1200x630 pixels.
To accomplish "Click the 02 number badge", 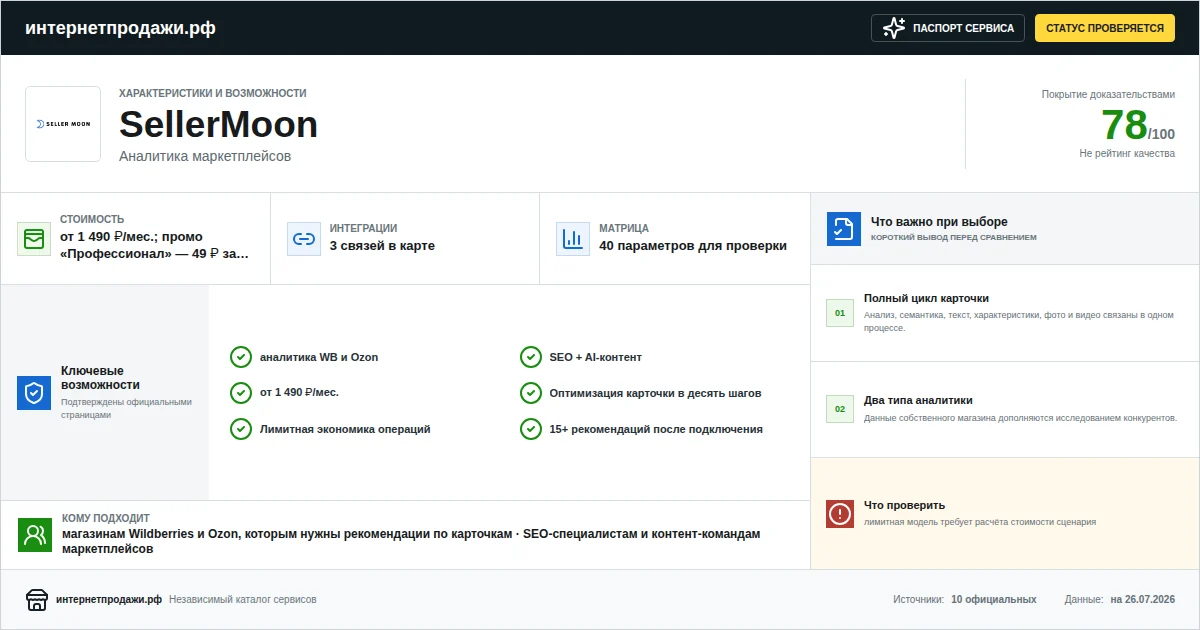I will tap(840, 409).
